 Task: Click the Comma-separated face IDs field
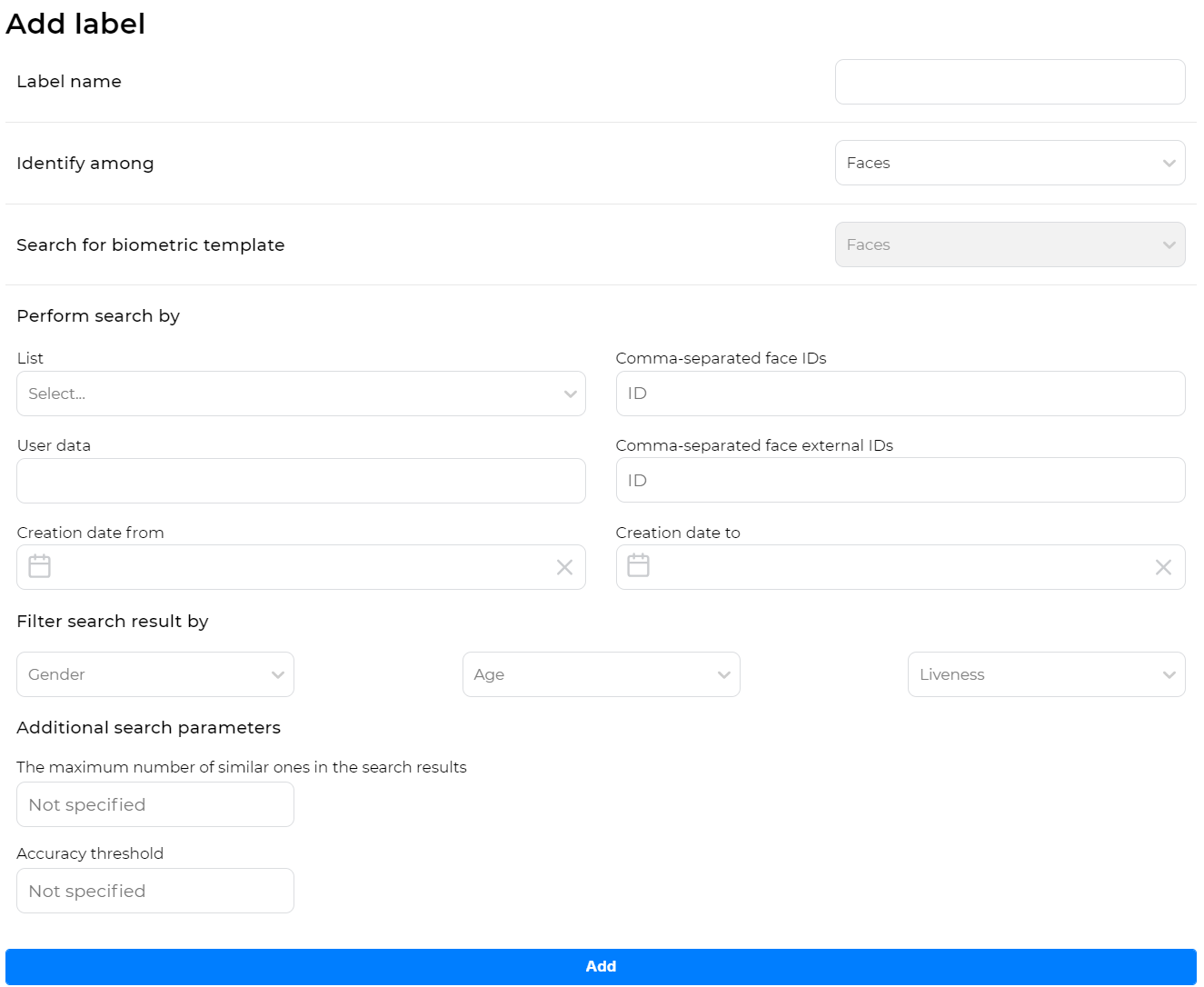(x=901, y=394)
